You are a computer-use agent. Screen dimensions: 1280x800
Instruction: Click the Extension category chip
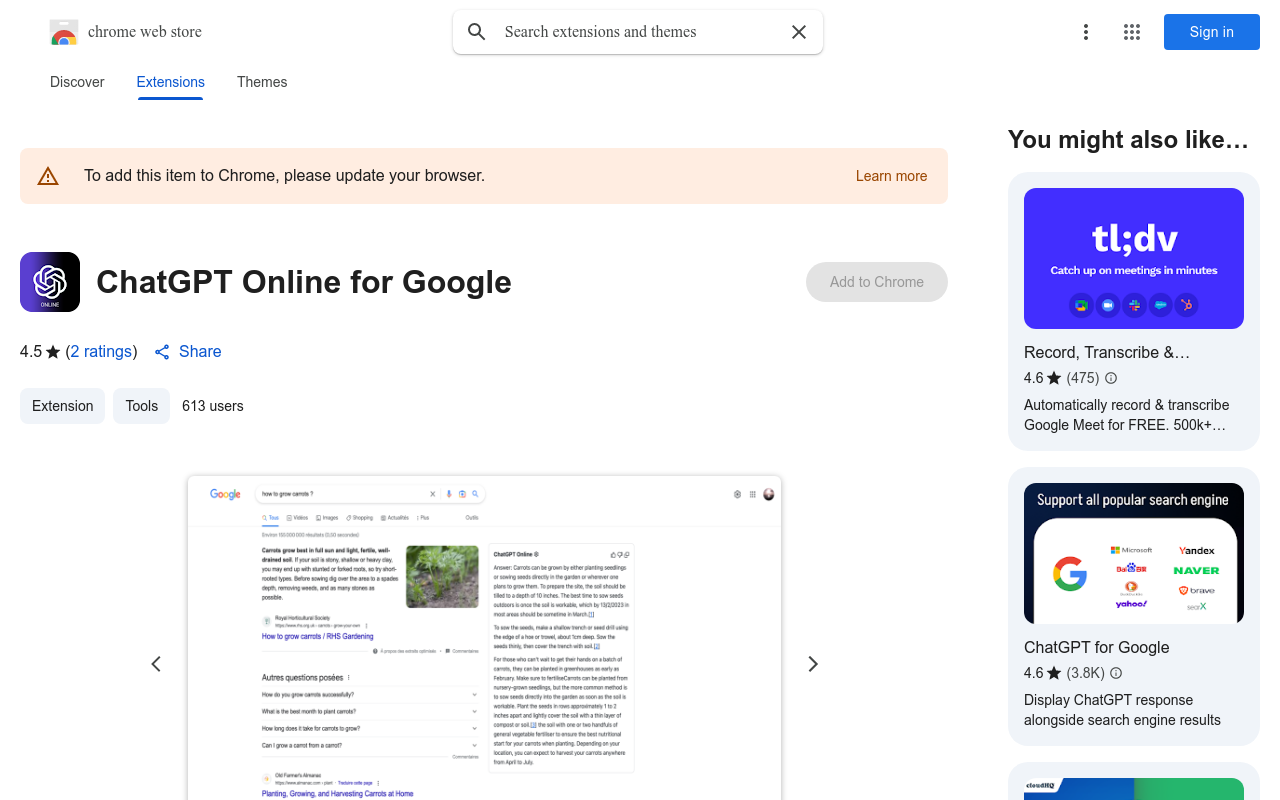[62, 406]
